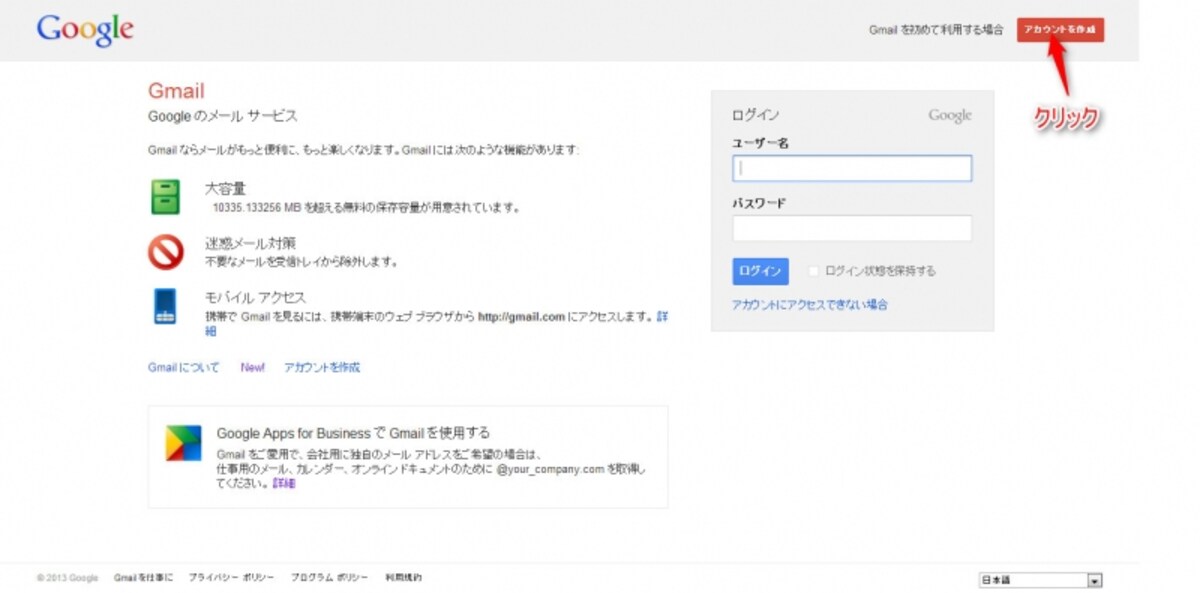1200x593 pixels.
Task: Click the blue ログイン button
Action: [760, 271]
